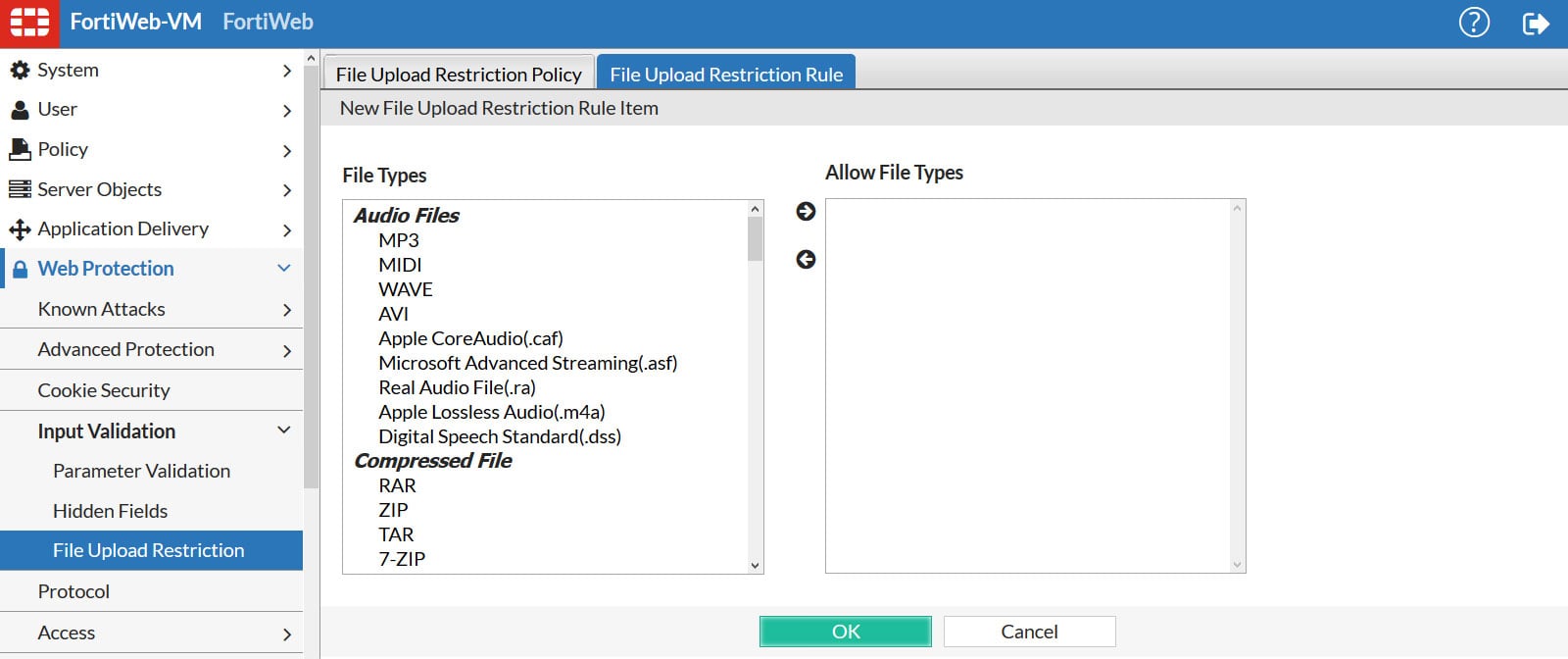The width and height of the screenshot is (1568, 659).
Task: Select RAR in File Types list
Action: (x=397, y=485)
